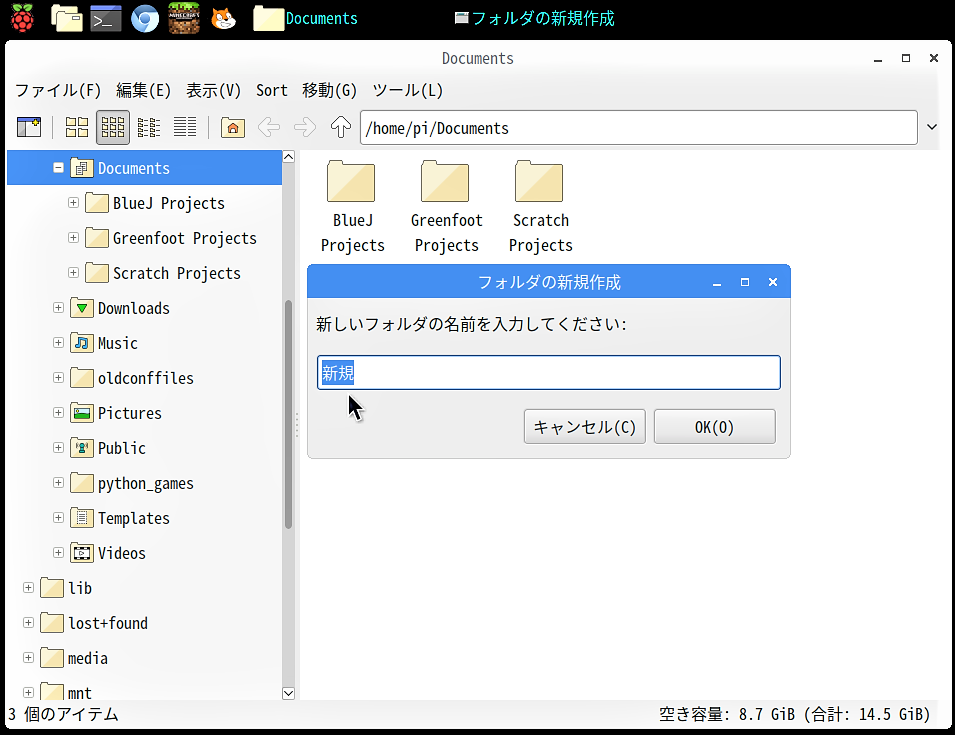This screenshot has width=955, height=735.
Task: Switch to フォルダの新規作成 taskbar entry
Action: pos(535,18)
